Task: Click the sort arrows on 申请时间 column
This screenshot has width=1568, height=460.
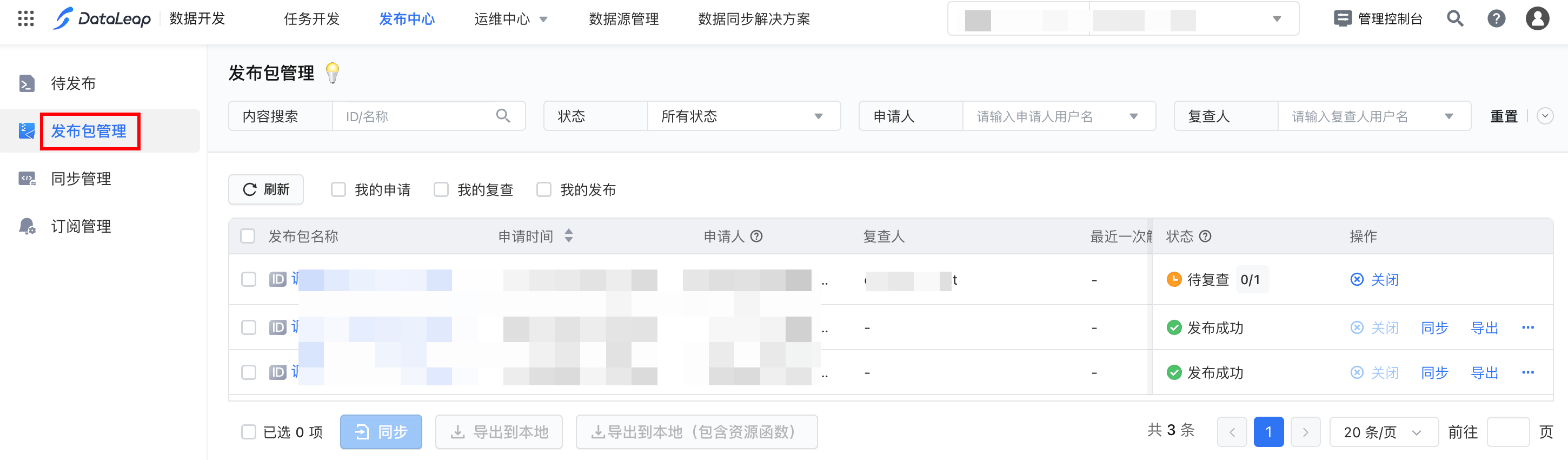Action: (x=568, y=236)
